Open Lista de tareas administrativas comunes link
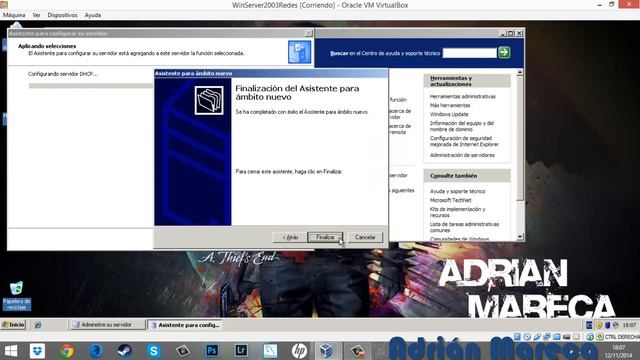 coord(464,227)
